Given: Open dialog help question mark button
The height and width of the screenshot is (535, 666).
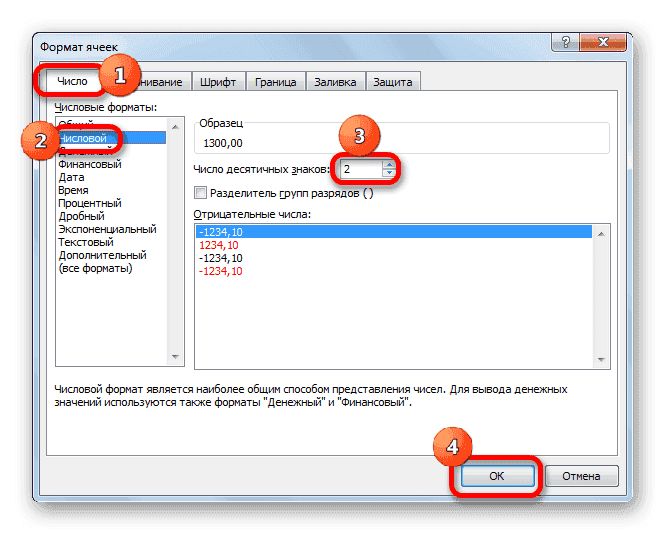Looking at the screenshot, I should tap(565, 42).
